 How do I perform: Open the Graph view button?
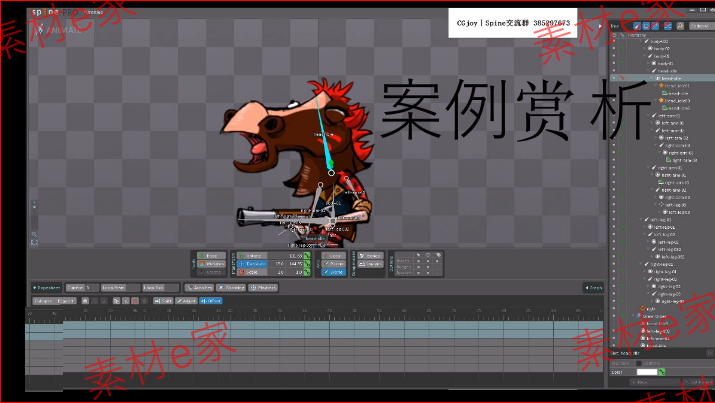click(x=594, y=288)
